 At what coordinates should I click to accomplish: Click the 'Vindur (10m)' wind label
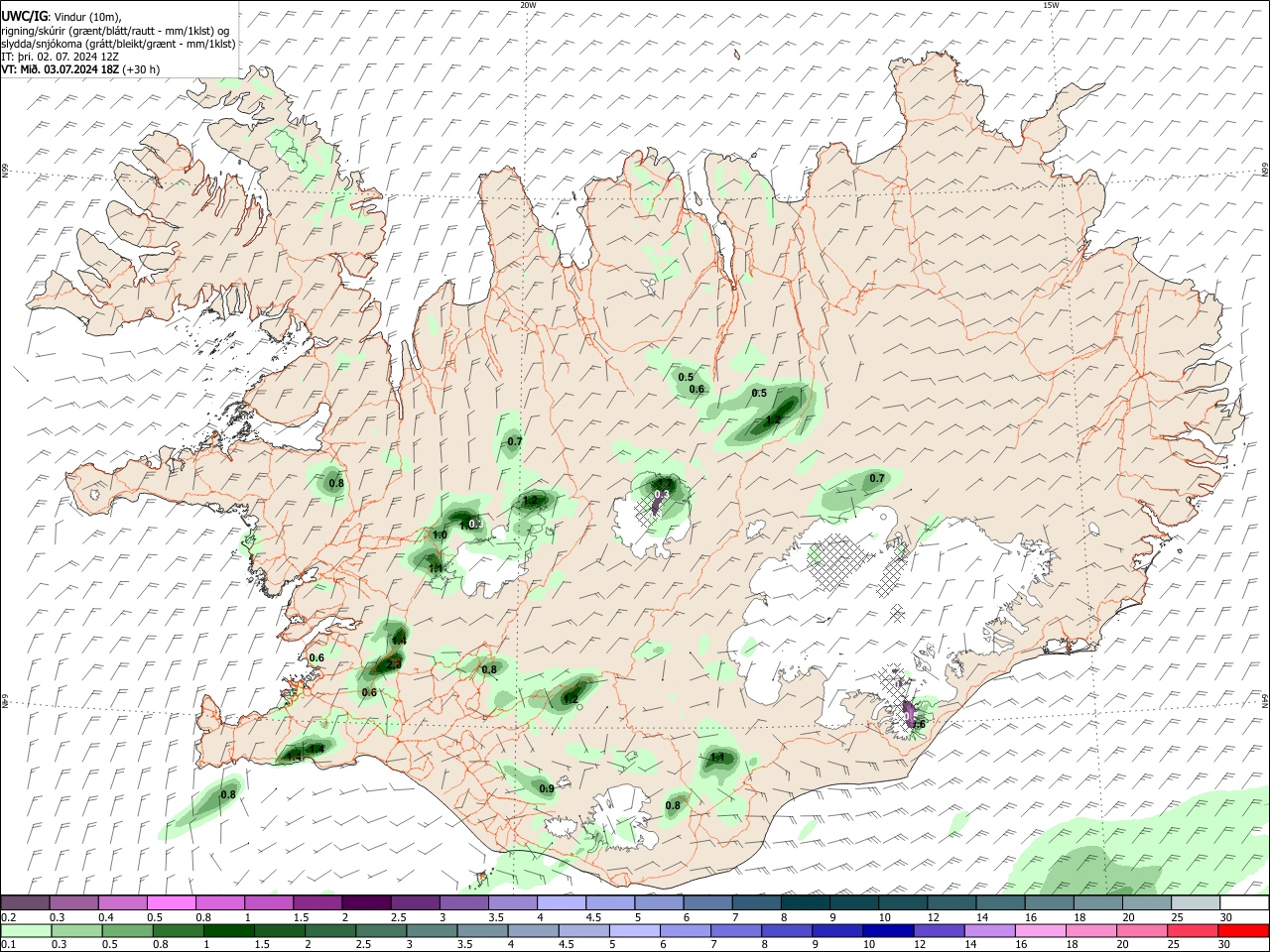coord(86,16)
